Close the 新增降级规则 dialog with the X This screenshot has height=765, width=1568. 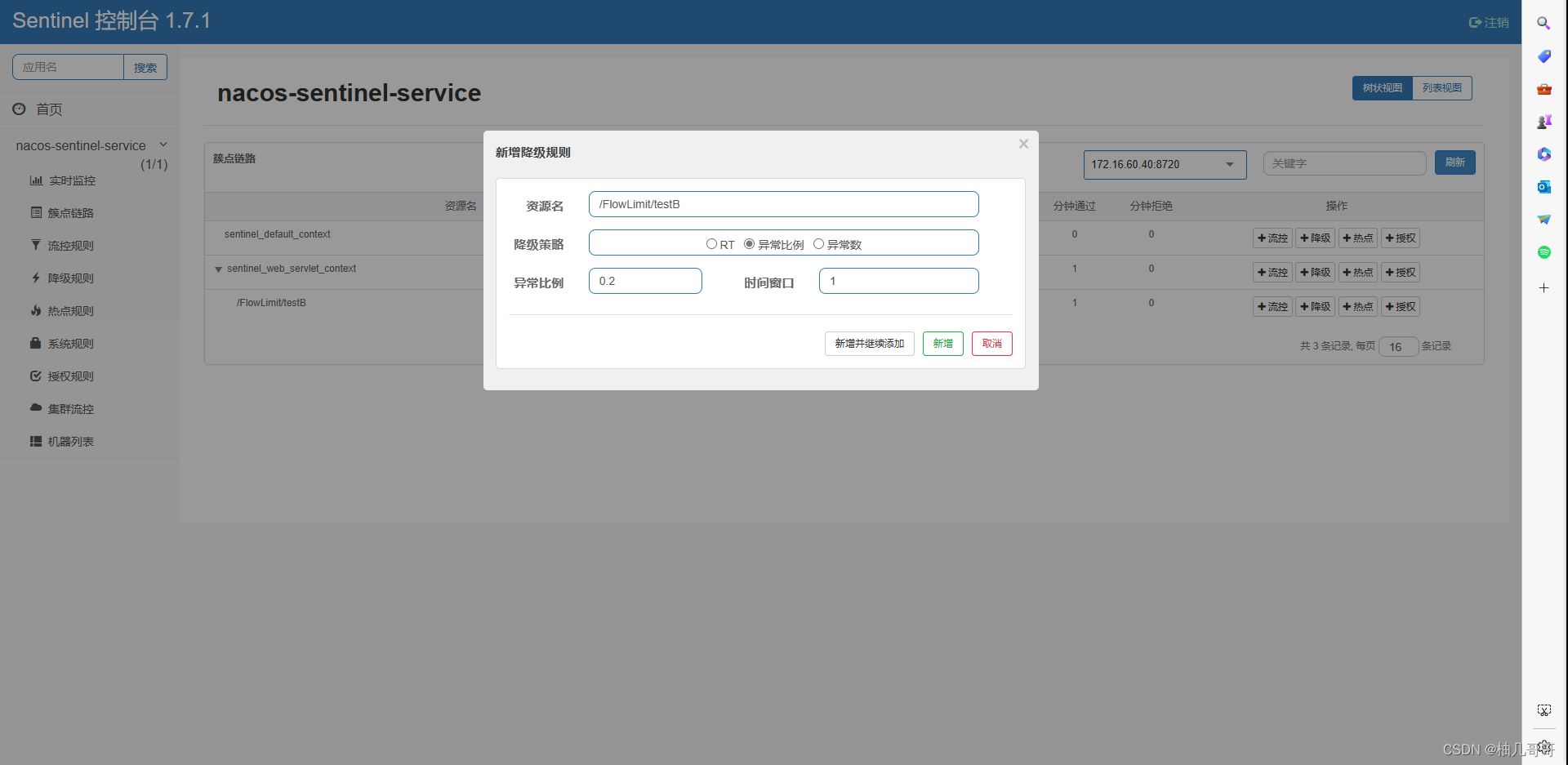(1023, 144)
